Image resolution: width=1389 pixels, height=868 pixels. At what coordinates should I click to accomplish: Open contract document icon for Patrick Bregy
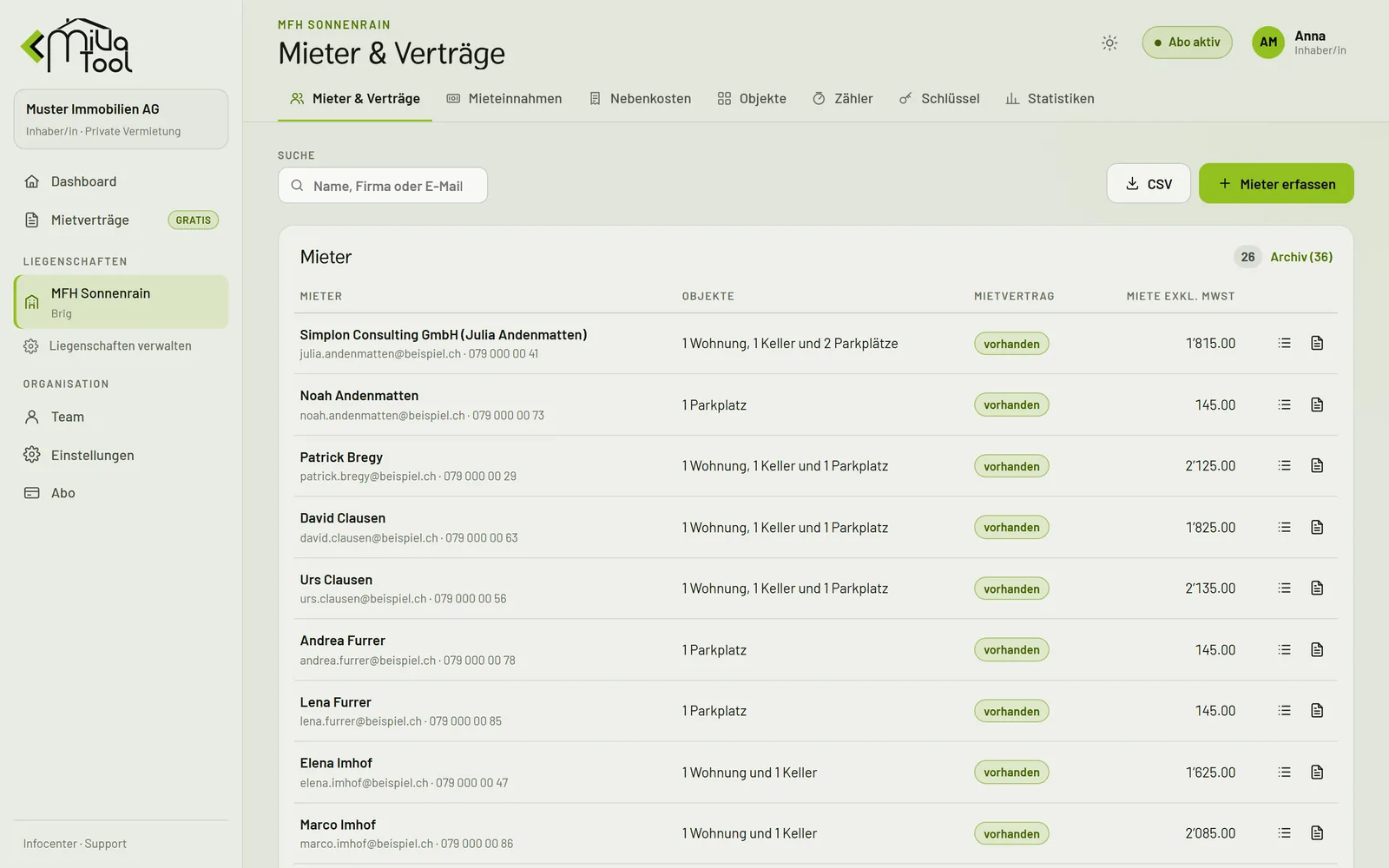pyautogui.click(x=1317, y=465)
